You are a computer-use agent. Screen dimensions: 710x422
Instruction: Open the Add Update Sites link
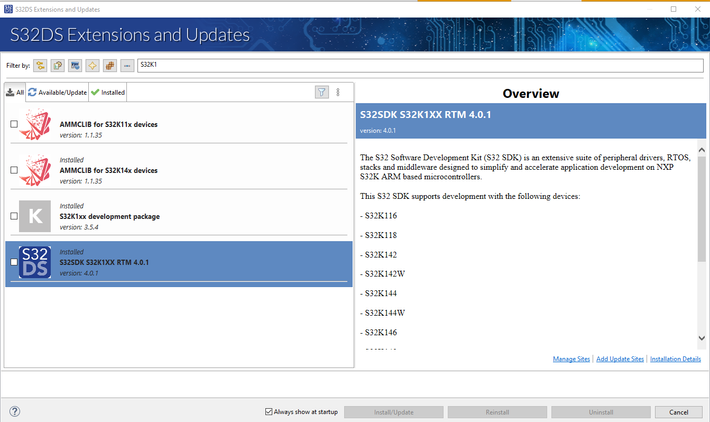(x=620, y=359)
